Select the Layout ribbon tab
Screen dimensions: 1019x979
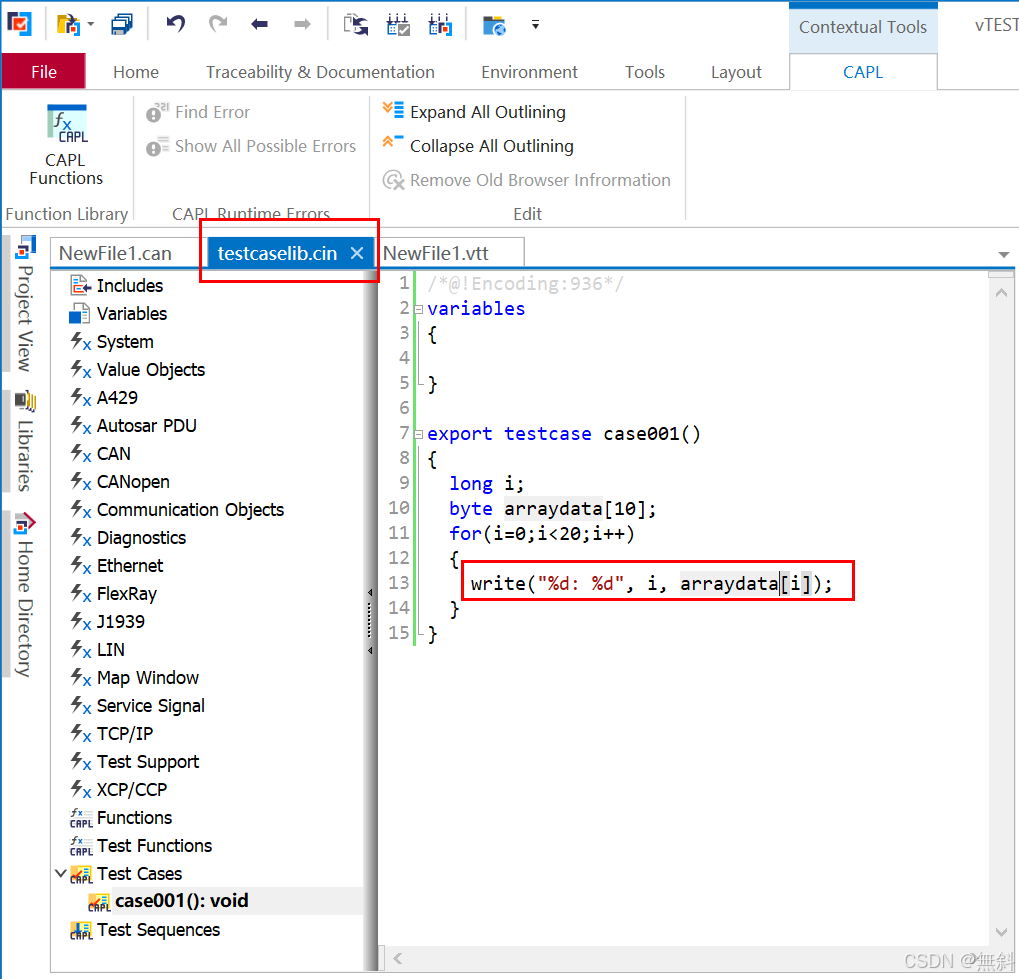(736, 72)
